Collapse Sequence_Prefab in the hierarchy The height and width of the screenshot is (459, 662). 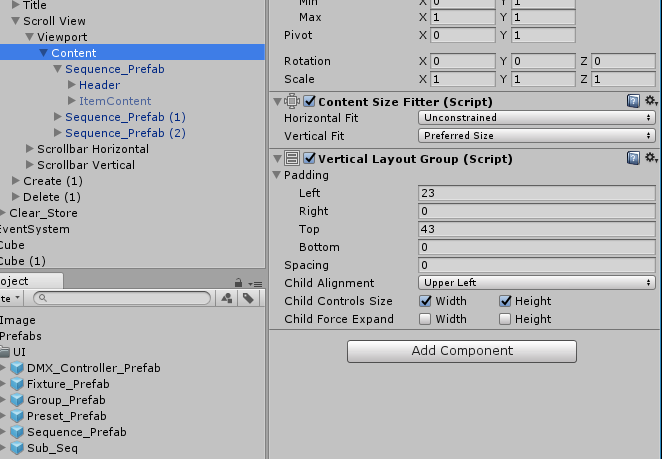pyautogui.click(x=57, y=69)
